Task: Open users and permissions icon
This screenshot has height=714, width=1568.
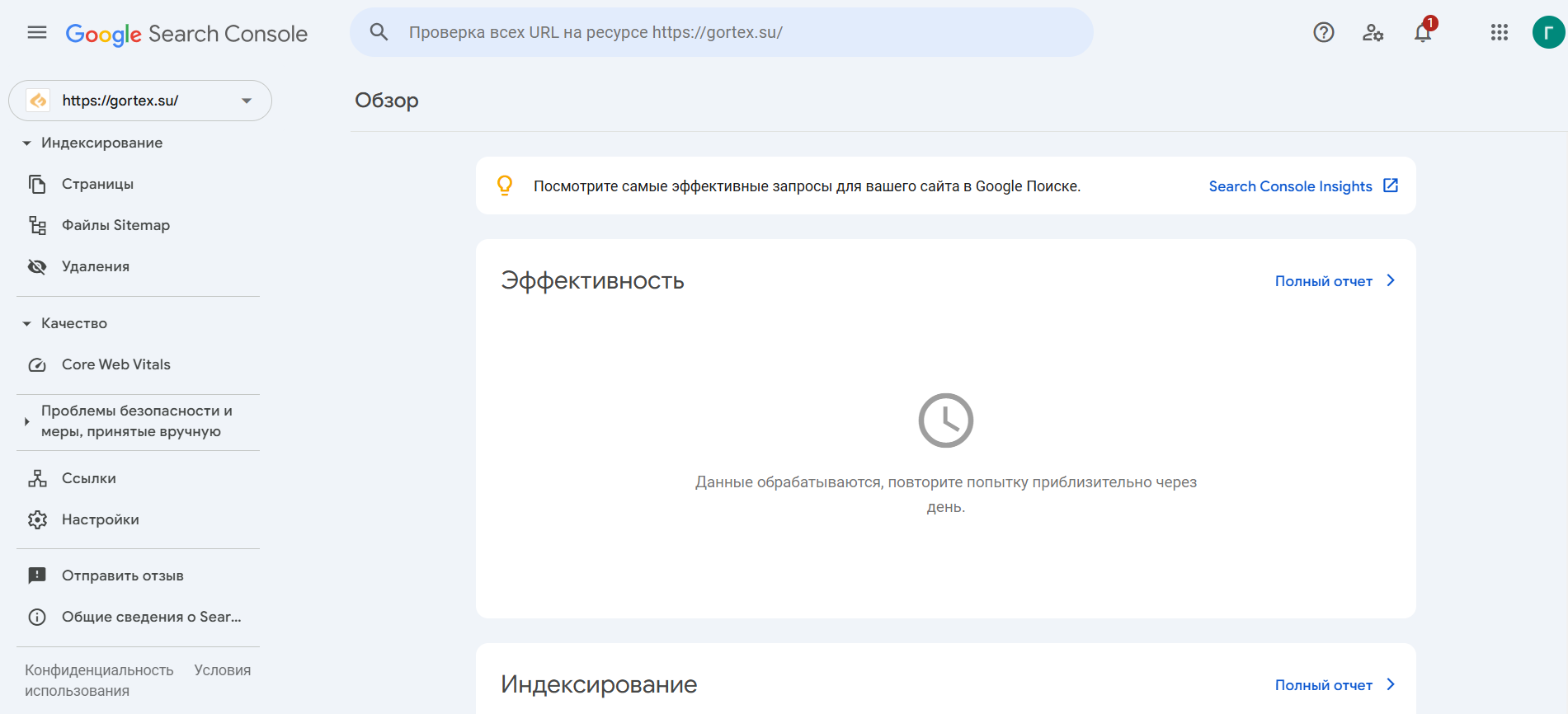Action: (x=1373, y=32)
